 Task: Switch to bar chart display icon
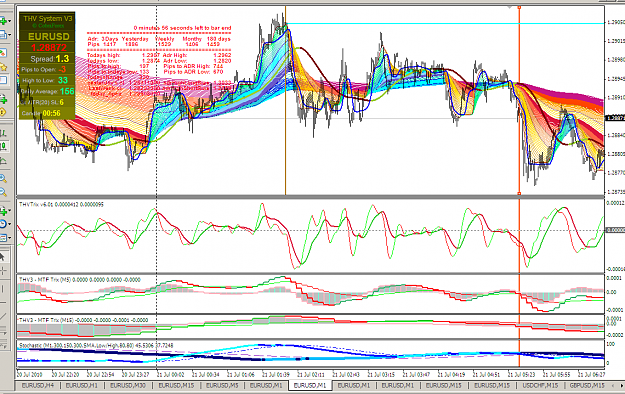(x=3, y=133)
